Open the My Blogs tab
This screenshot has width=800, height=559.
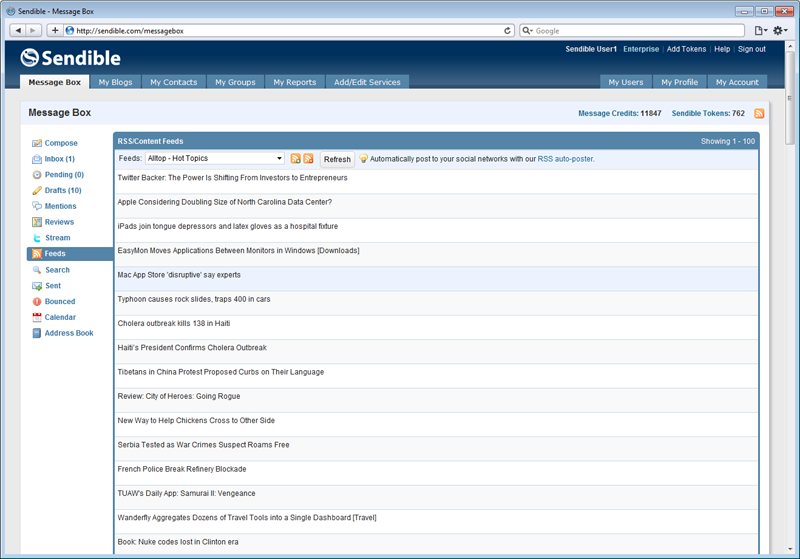click(115, 82)
